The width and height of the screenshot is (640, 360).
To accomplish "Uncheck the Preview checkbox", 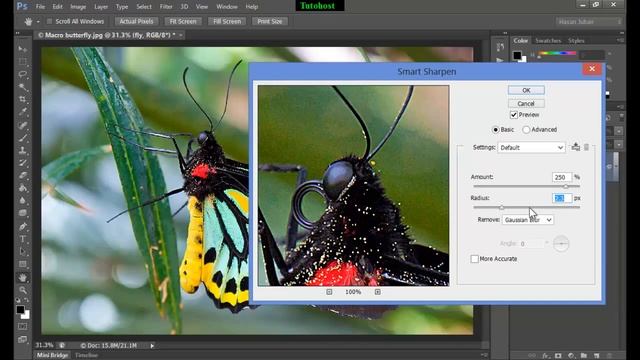I will click(514, 115).
